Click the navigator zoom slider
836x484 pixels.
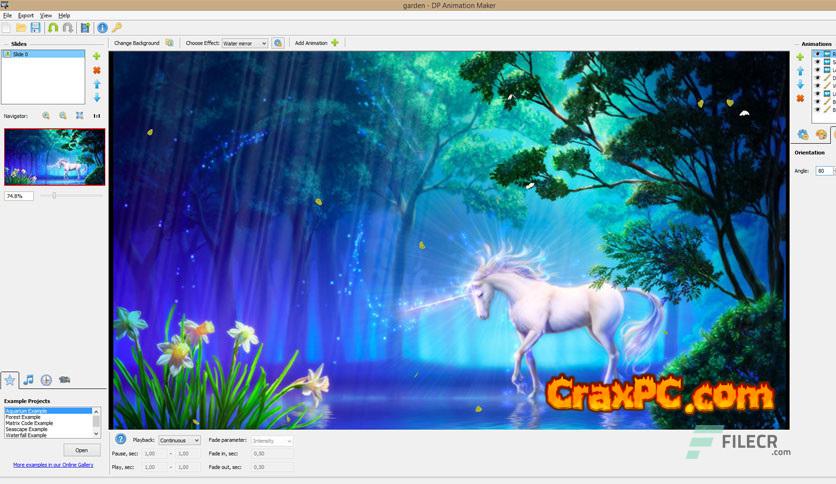tap(54, 195)
